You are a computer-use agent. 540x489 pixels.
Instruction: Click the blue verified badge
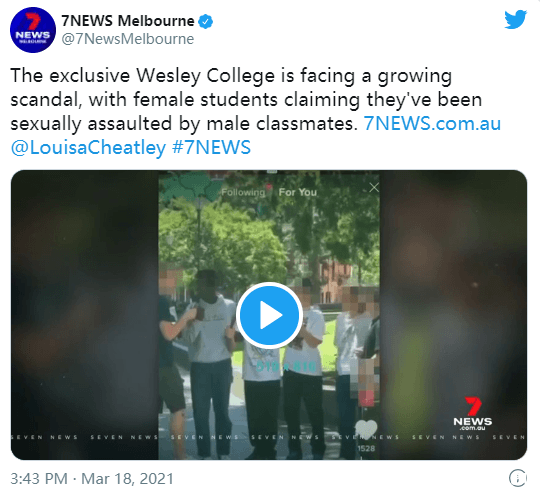point(206,21)
